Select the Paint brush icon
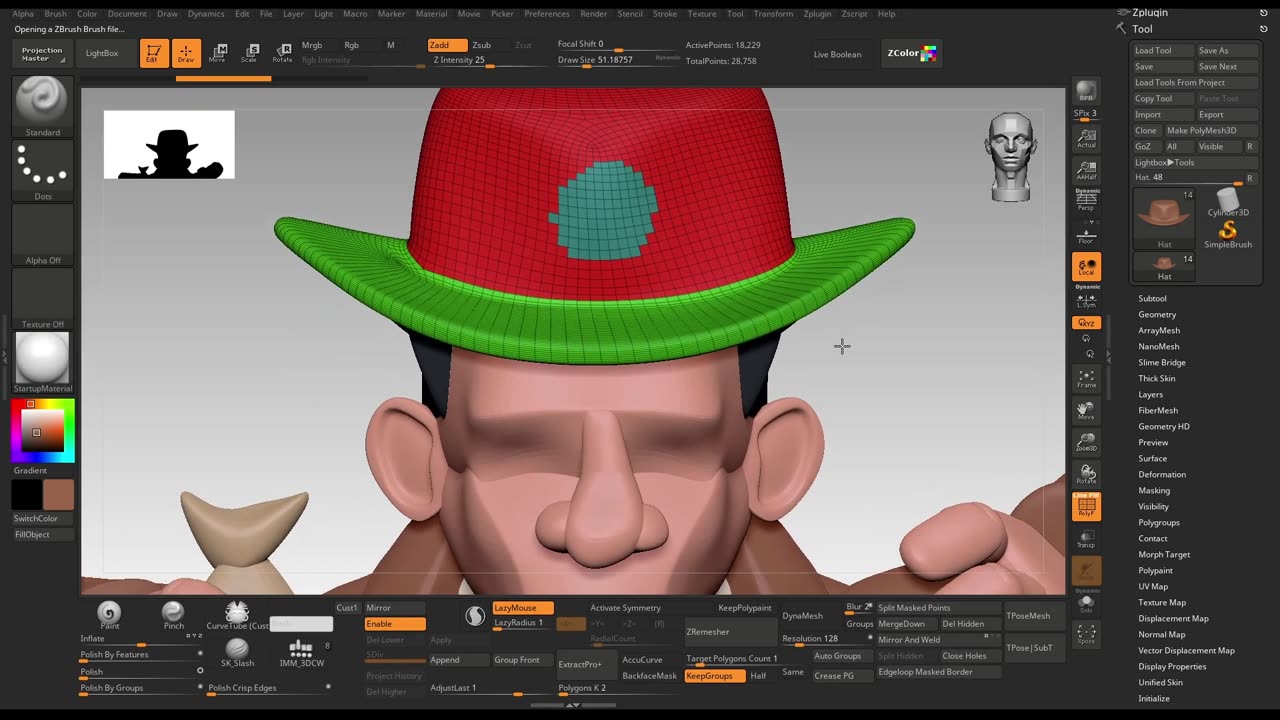This screenshot has height=720, width=1280. point(109,616)
